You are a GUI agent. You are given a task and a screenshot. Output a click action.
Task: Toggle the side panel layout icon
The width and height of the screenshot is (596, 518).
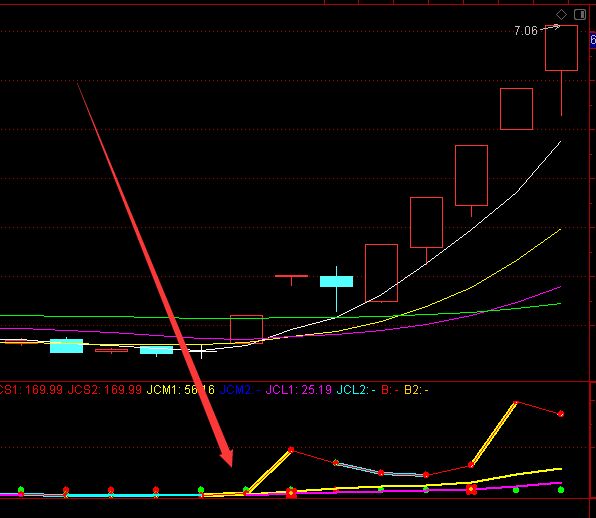coord(580,15)
